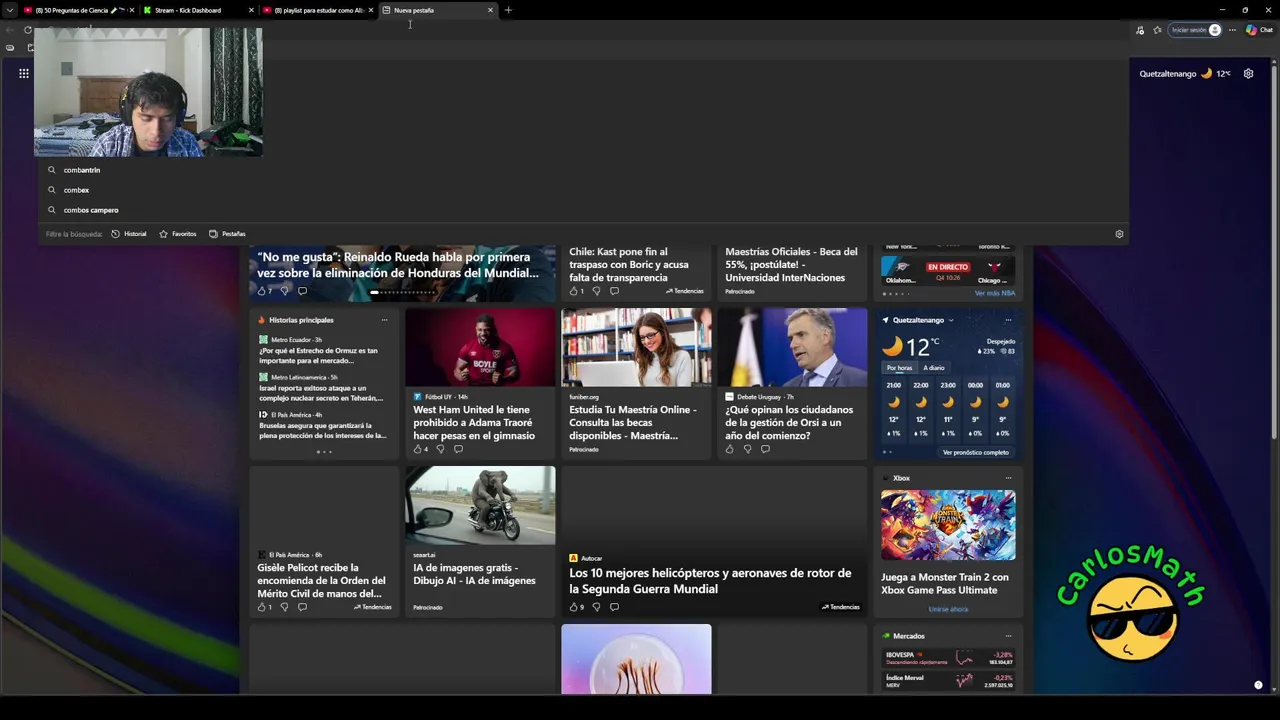This screenshot has width=1280, height=720.
Task: Open the apps grid launcher
Action: click(x=23, y=73)
